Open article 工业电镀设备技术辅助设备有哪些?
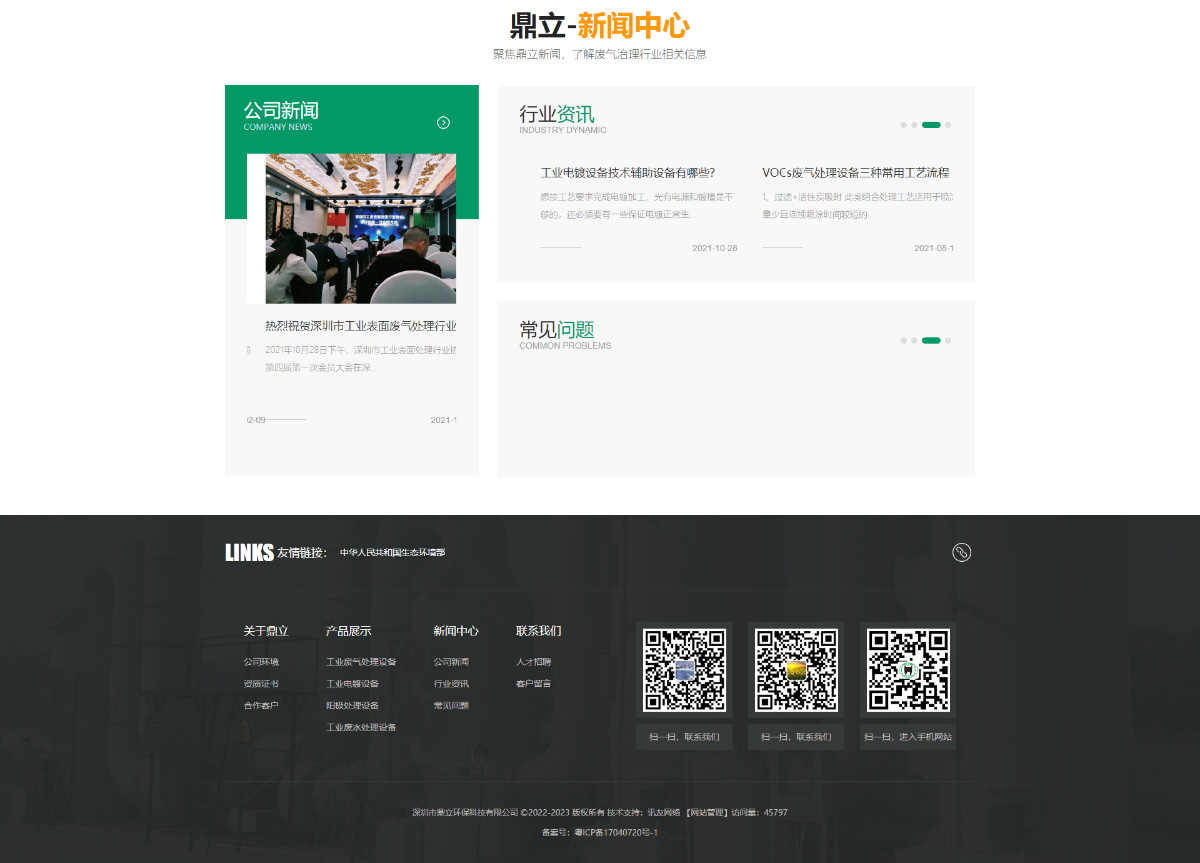The image size is (1200, 863). pyautogui.click(x=629, y=172)
